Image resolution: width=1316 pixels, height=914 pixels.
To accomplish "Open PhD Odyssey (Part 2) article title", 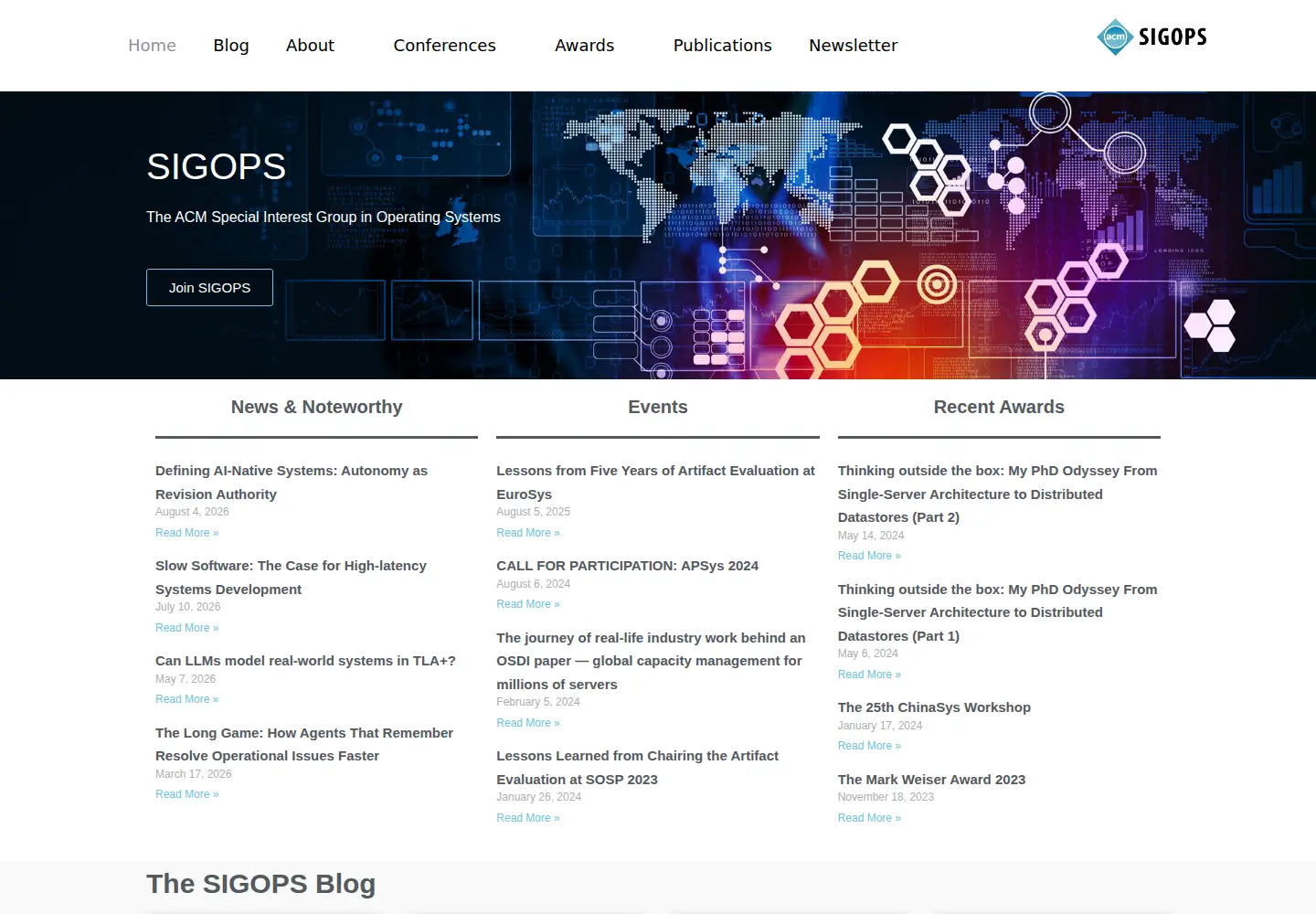I will coord(997,494).
